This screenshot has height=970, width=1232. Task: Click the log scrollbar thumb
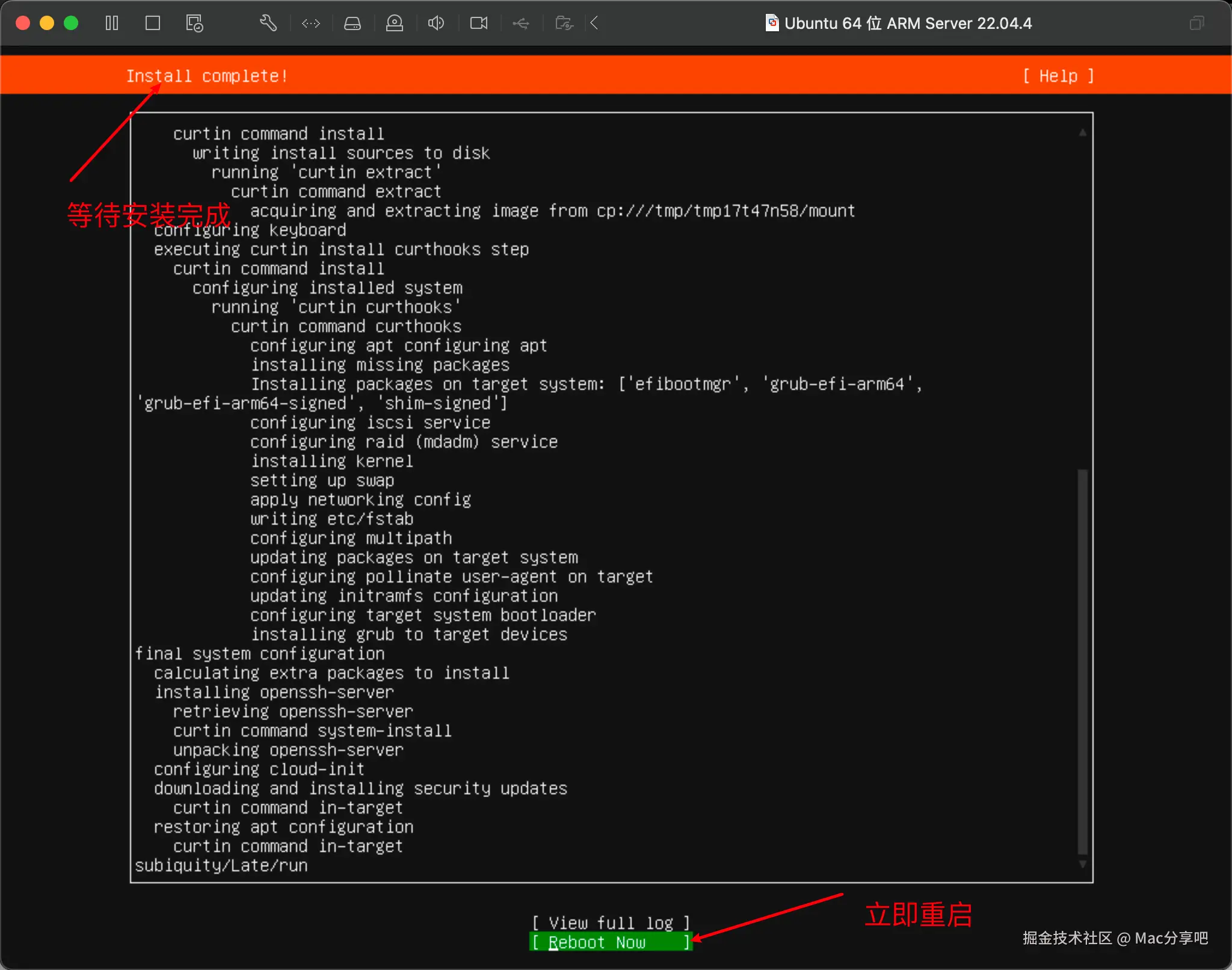click(x=1082, y=662)
